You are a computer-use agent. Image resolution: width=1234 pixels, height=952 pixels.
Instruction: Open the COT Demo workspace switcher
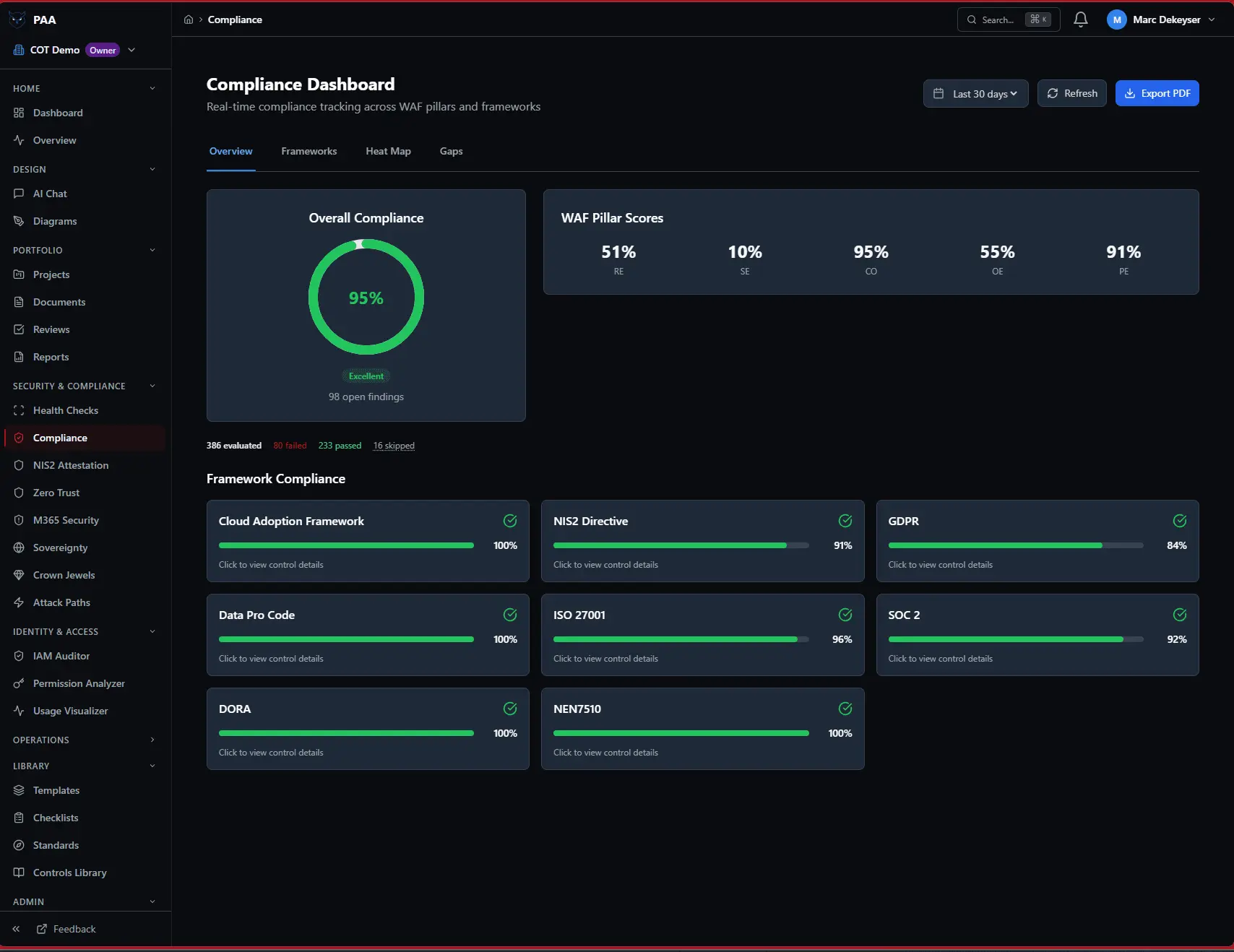point(74,50)
